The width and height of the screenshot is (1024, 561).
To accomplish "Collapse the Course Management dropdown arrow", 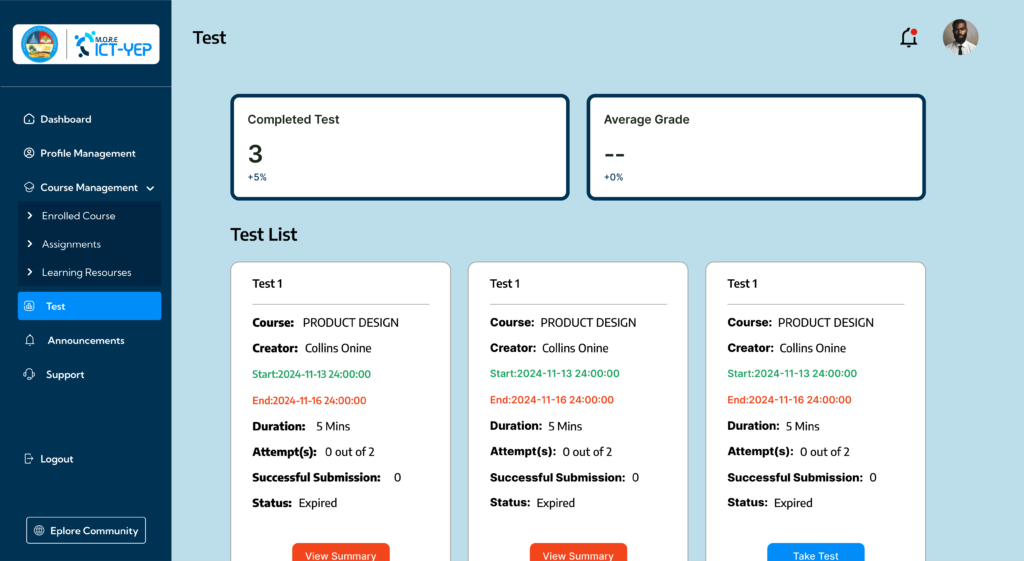I will click(x=150, y=188).
